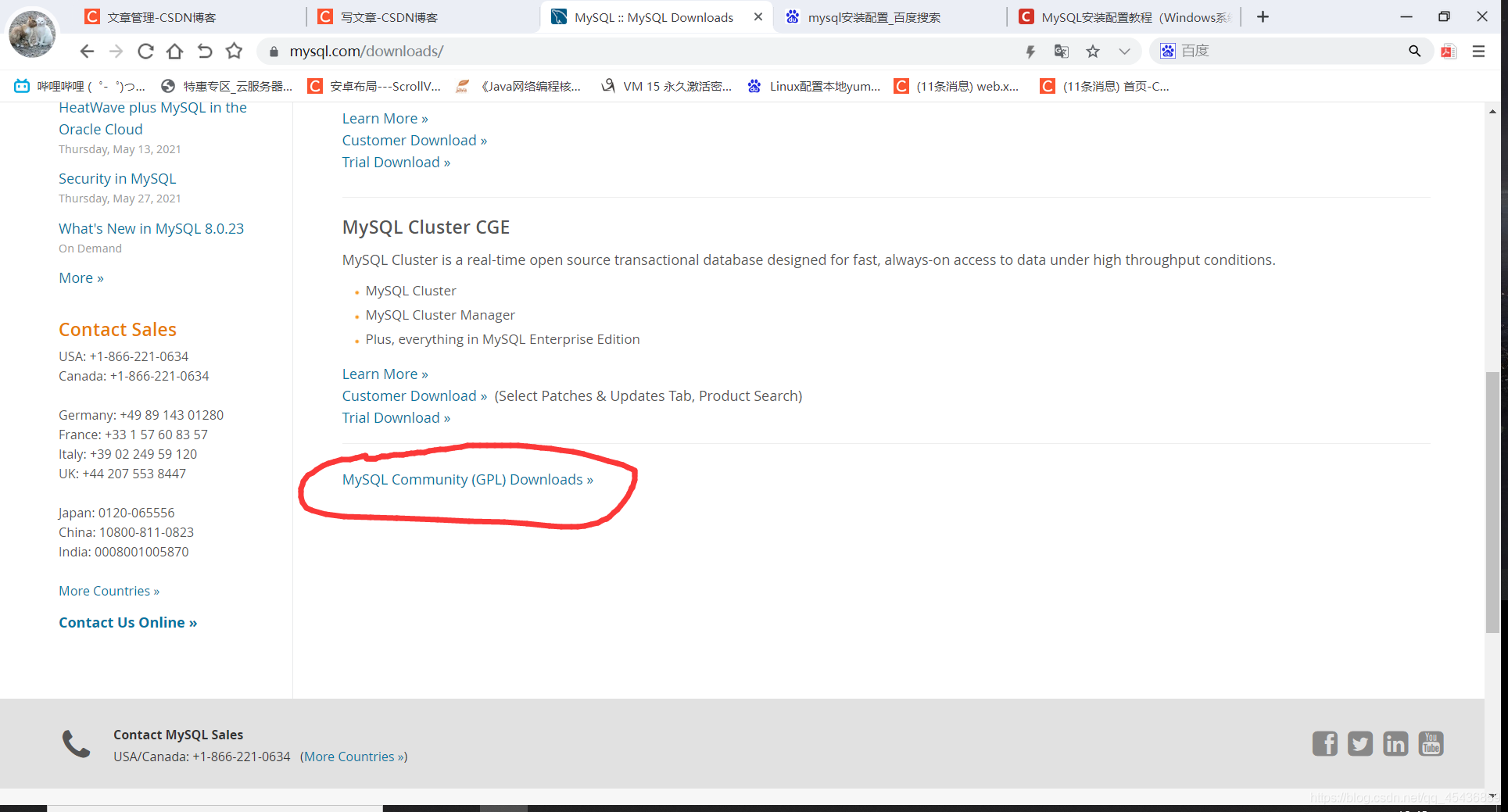This screenshot has width=1508, height=812.
Task: Open Contact Us Online » link
Action: pos(128,623)
